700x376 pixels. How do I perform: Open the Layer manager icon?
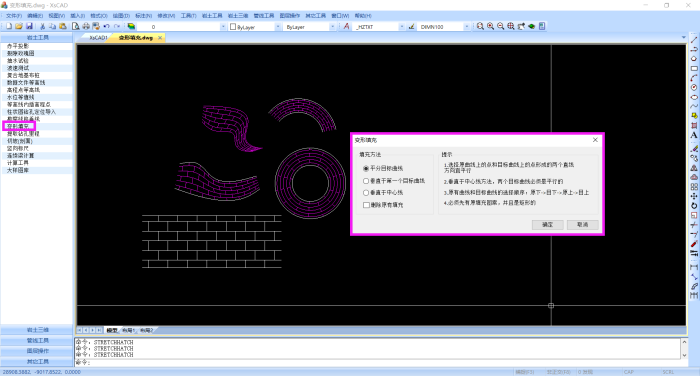pyautogui.click(x=131, y=27)
